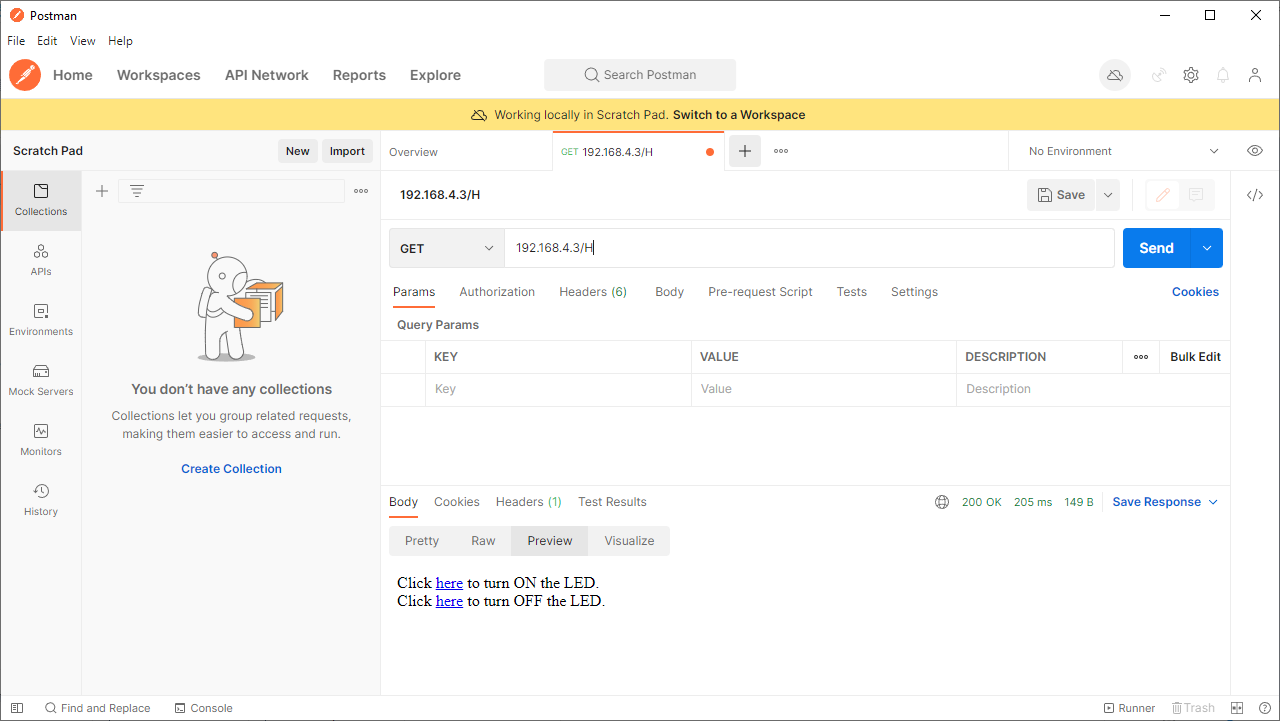Click the Postman logo in the header
1280x721 pixels.
click(x=25, y=75)
